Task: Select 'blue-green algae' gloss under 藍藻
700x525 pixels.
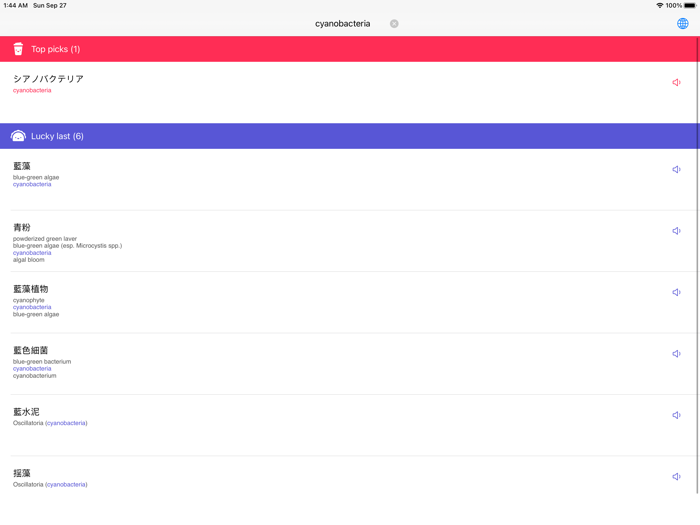Action: coord(36,177)
